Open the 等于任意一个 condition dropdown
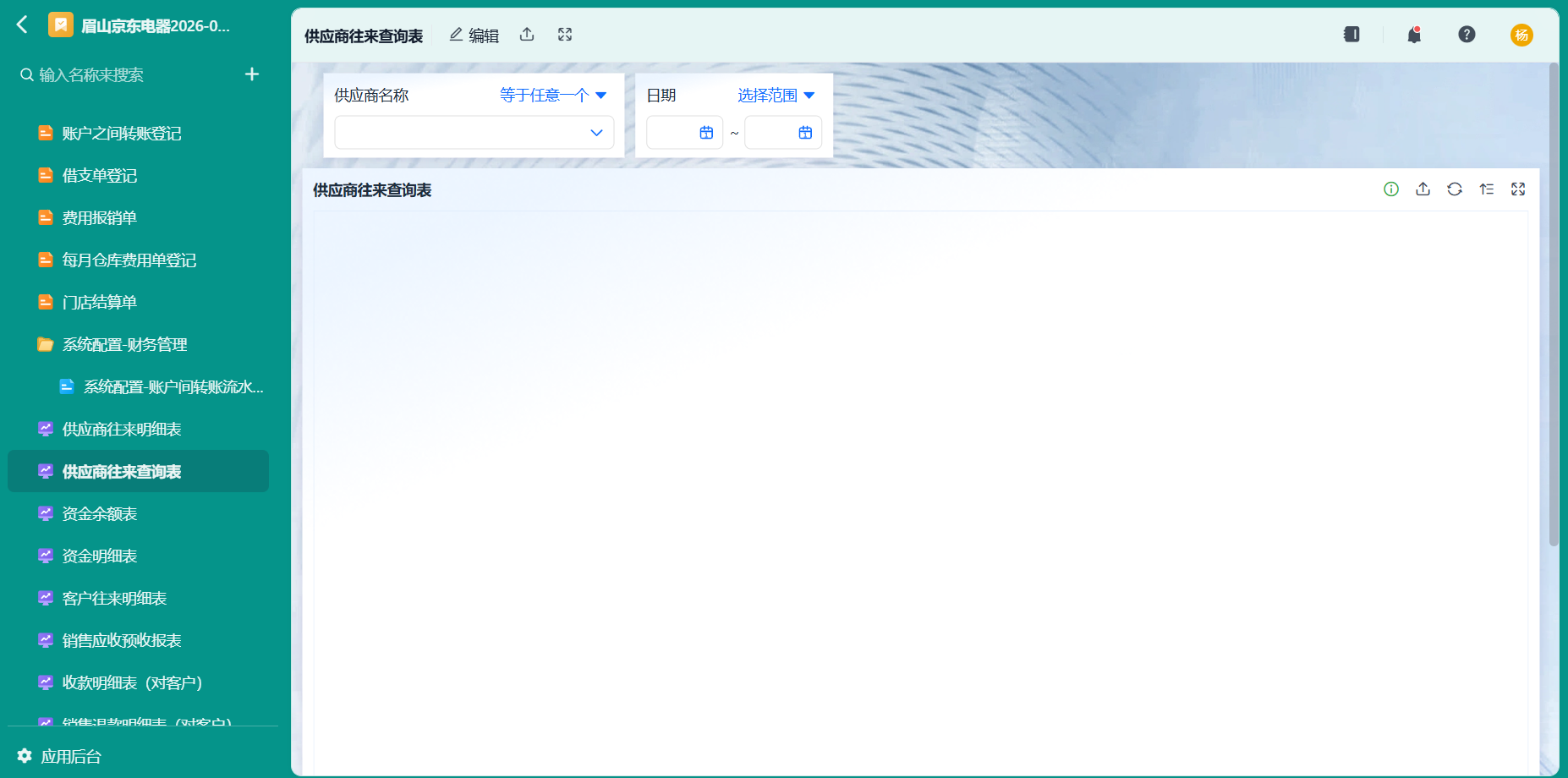This screenshot has height=778, width=1568. 553,96
